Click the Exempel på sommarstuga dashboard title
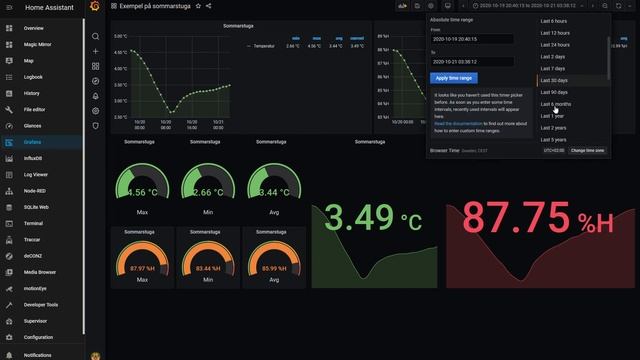640x360 pixels. point(155,6)
